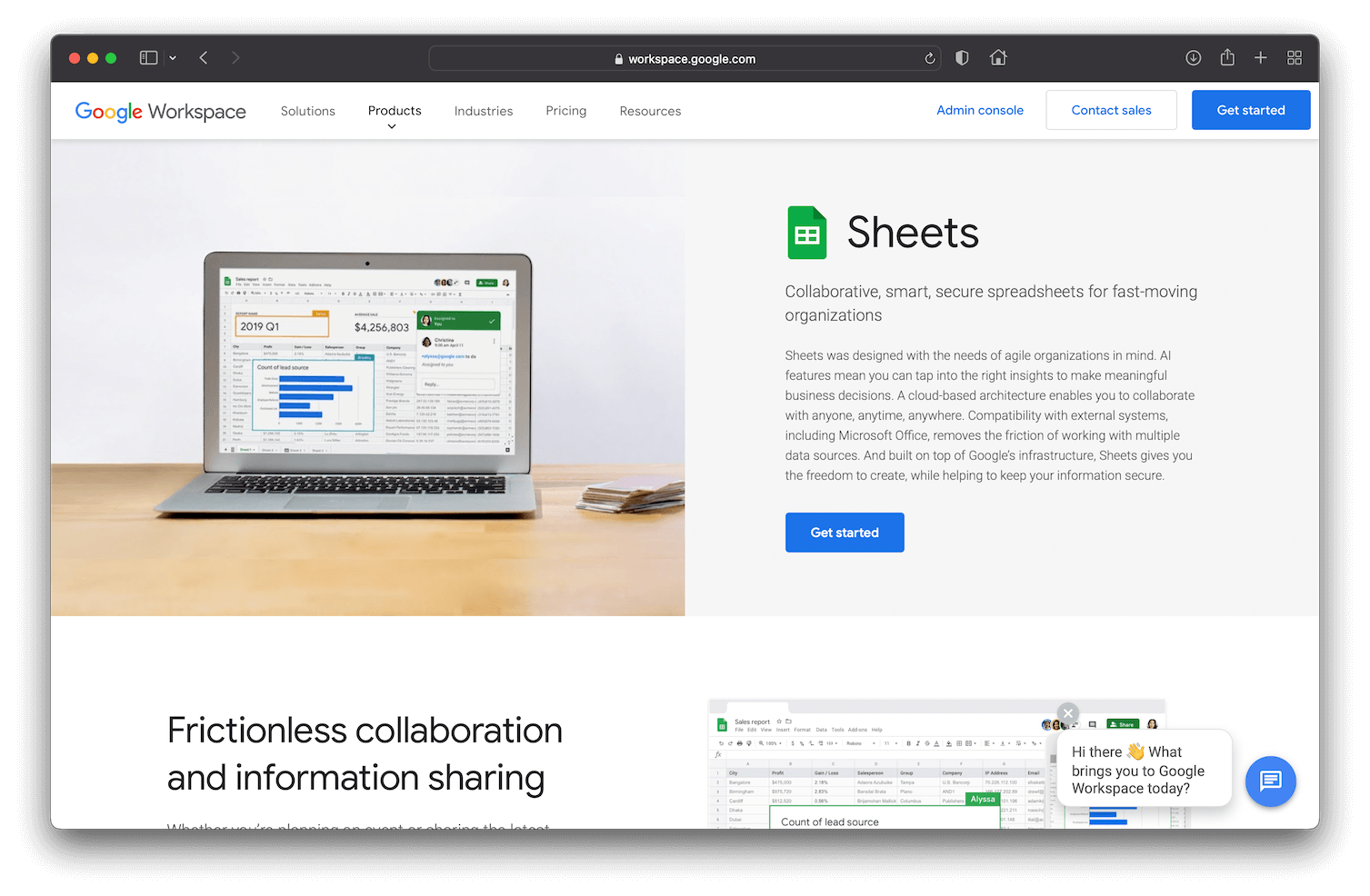Go to the Pricing page
1370x896 pixels.
click(566, 111)
